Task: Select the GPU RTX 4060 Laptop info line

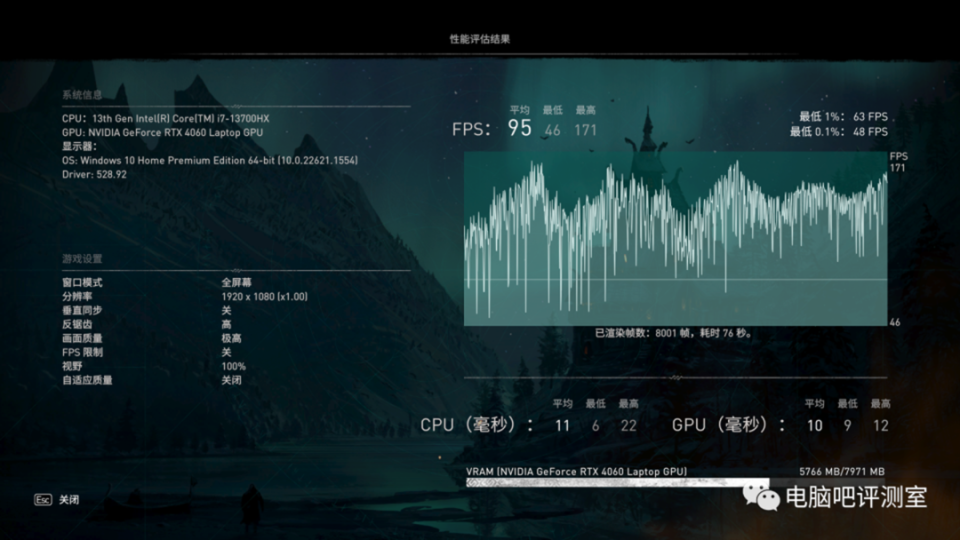Action: pyautogui.click(x=162, y=132)
